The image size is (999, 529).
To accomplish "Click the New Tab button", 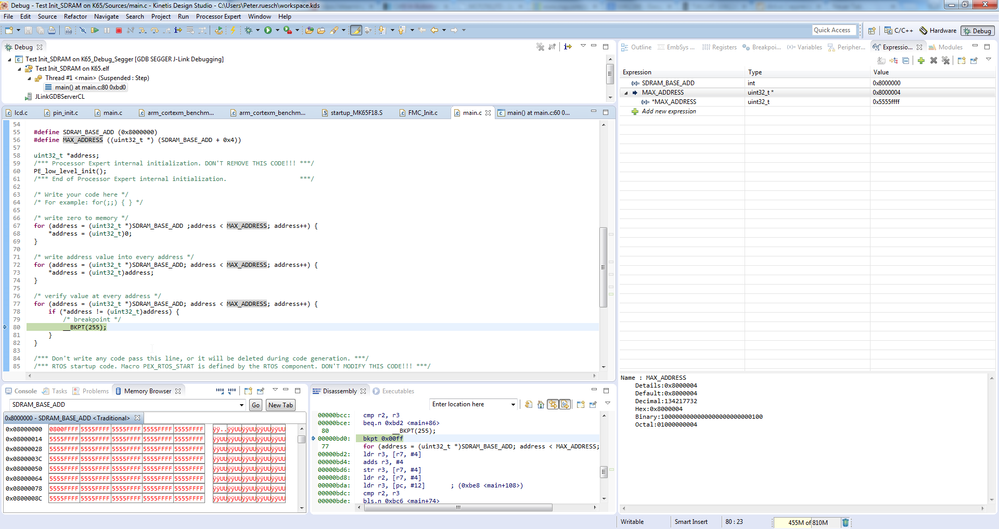I will click(x=281, y=405).
